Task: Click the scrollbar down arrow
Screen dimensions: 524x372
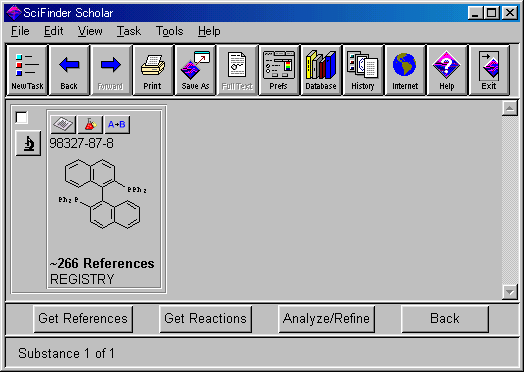Action: [x=510, y=292]
